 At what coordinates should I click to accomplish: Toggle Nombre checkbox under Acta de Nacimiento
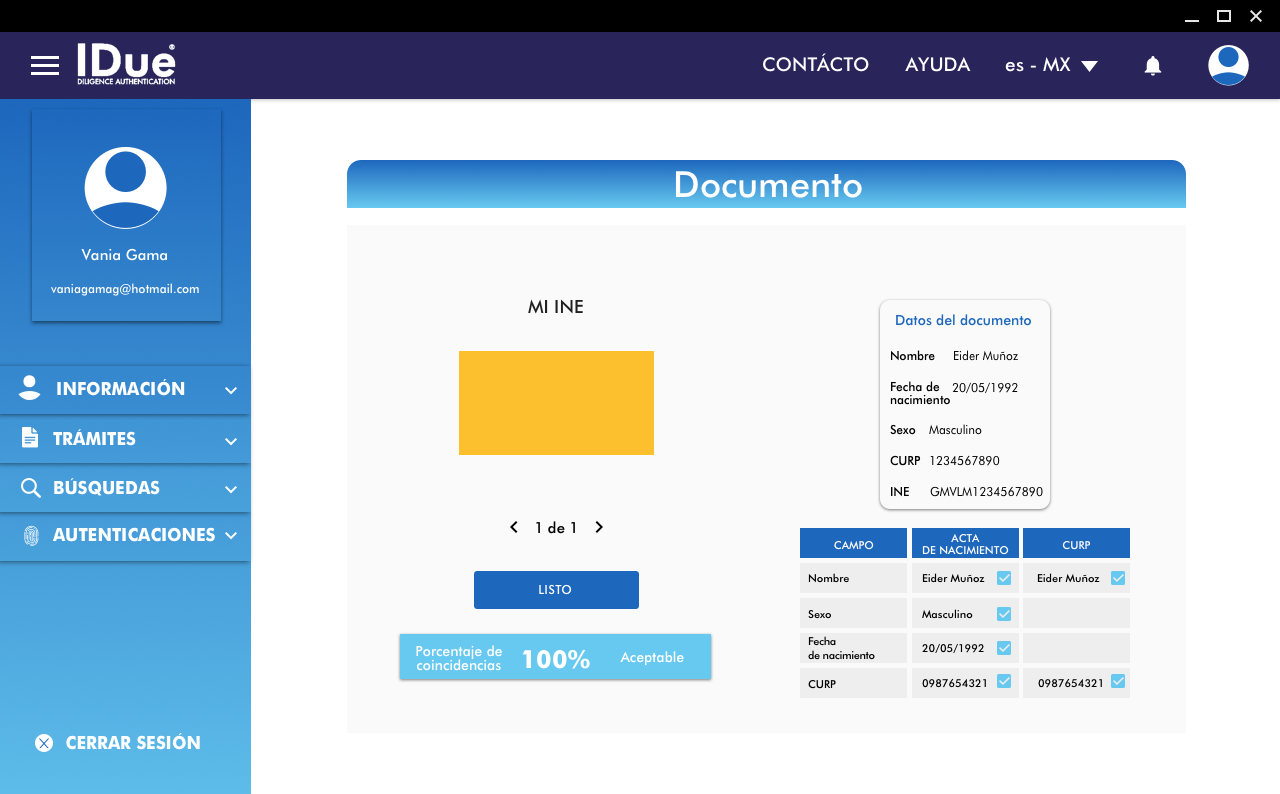point(1004,578)
